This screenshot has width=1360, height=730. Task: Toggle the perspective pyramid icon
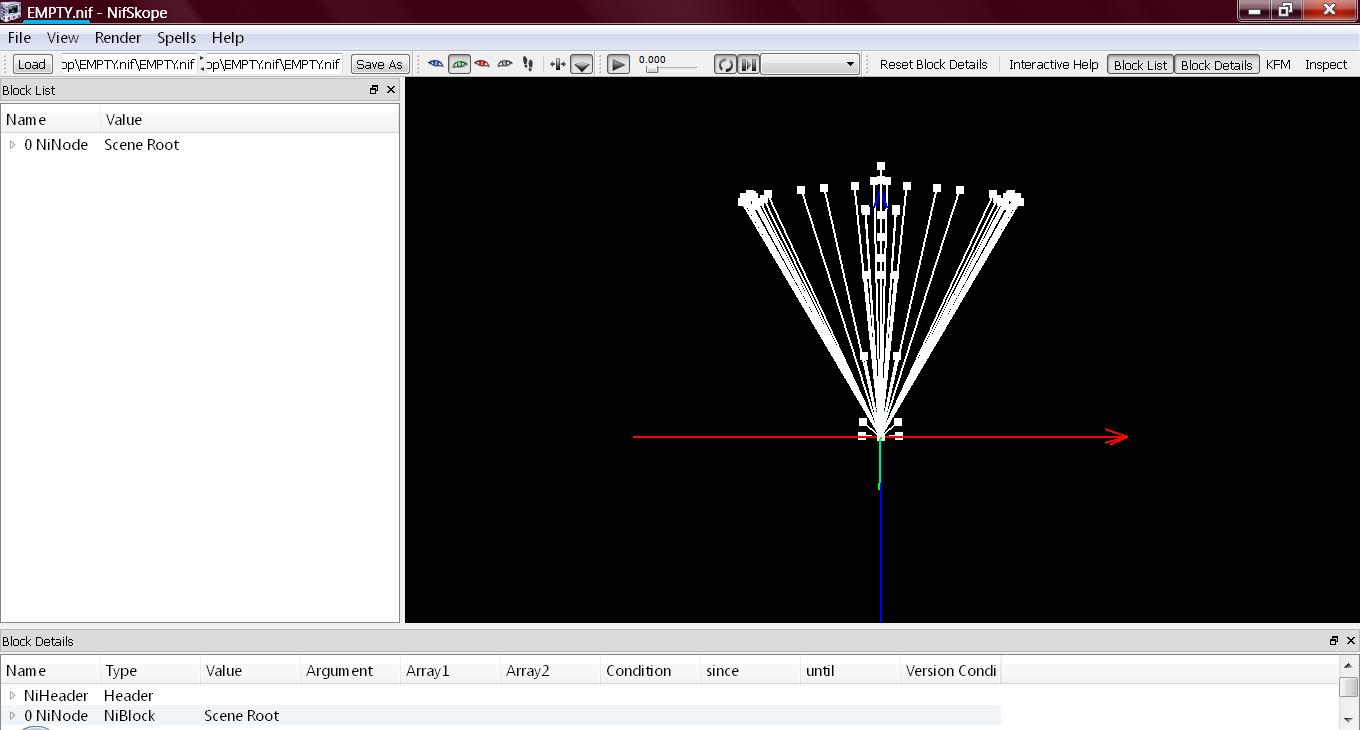[x=582, y=65]
